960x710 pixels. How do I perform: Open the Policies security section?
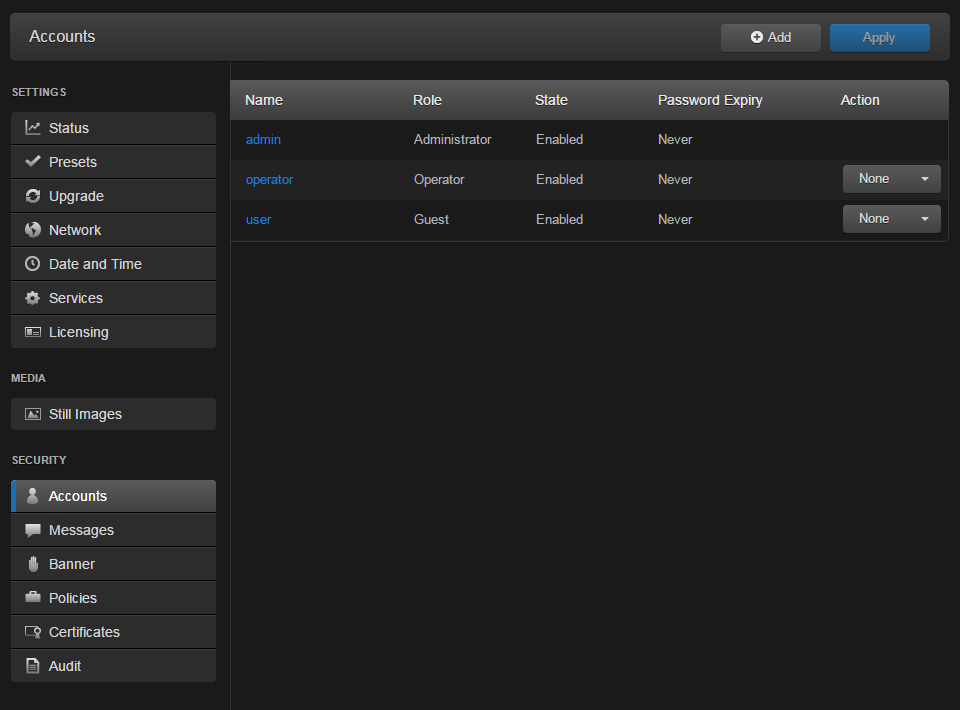pyautogui.click(x=72, y=597)
